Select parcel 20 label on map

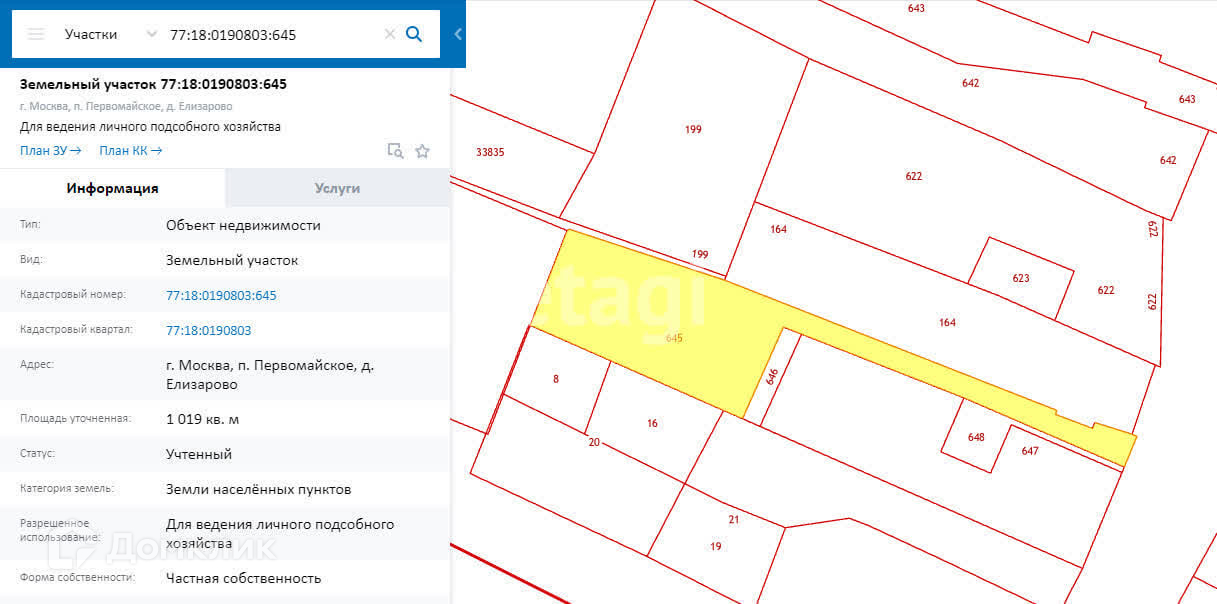click(594, 442)
